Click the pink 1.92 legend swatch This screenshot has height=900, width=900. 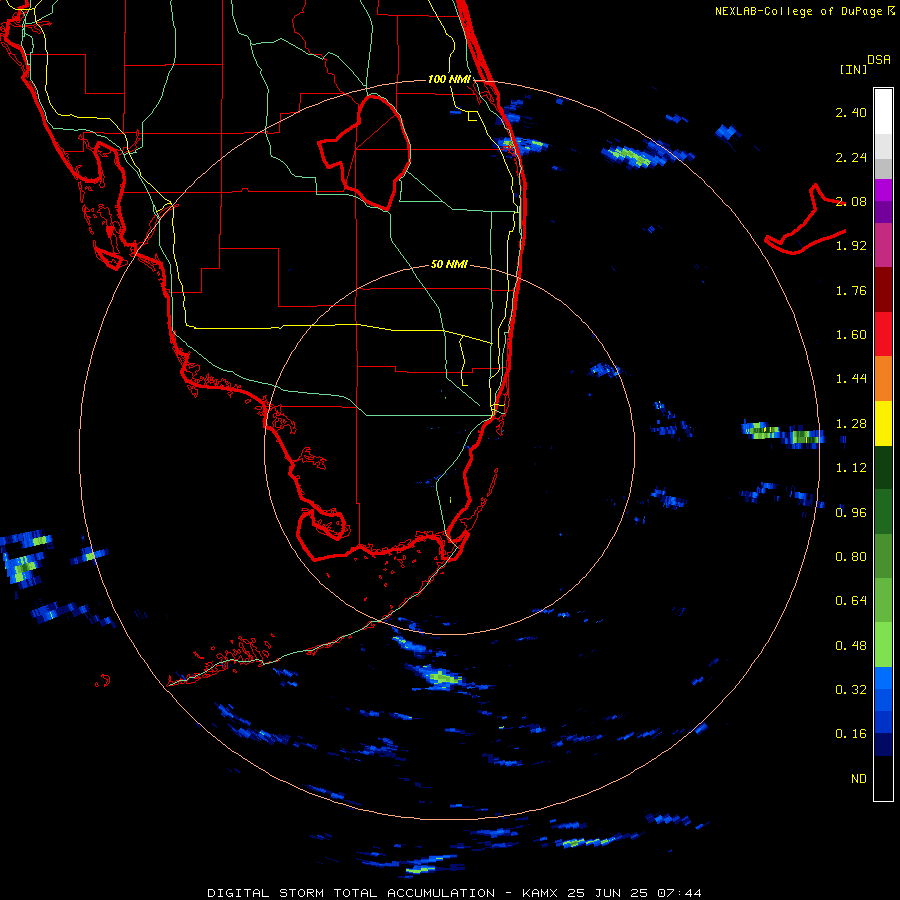point(883,245)
